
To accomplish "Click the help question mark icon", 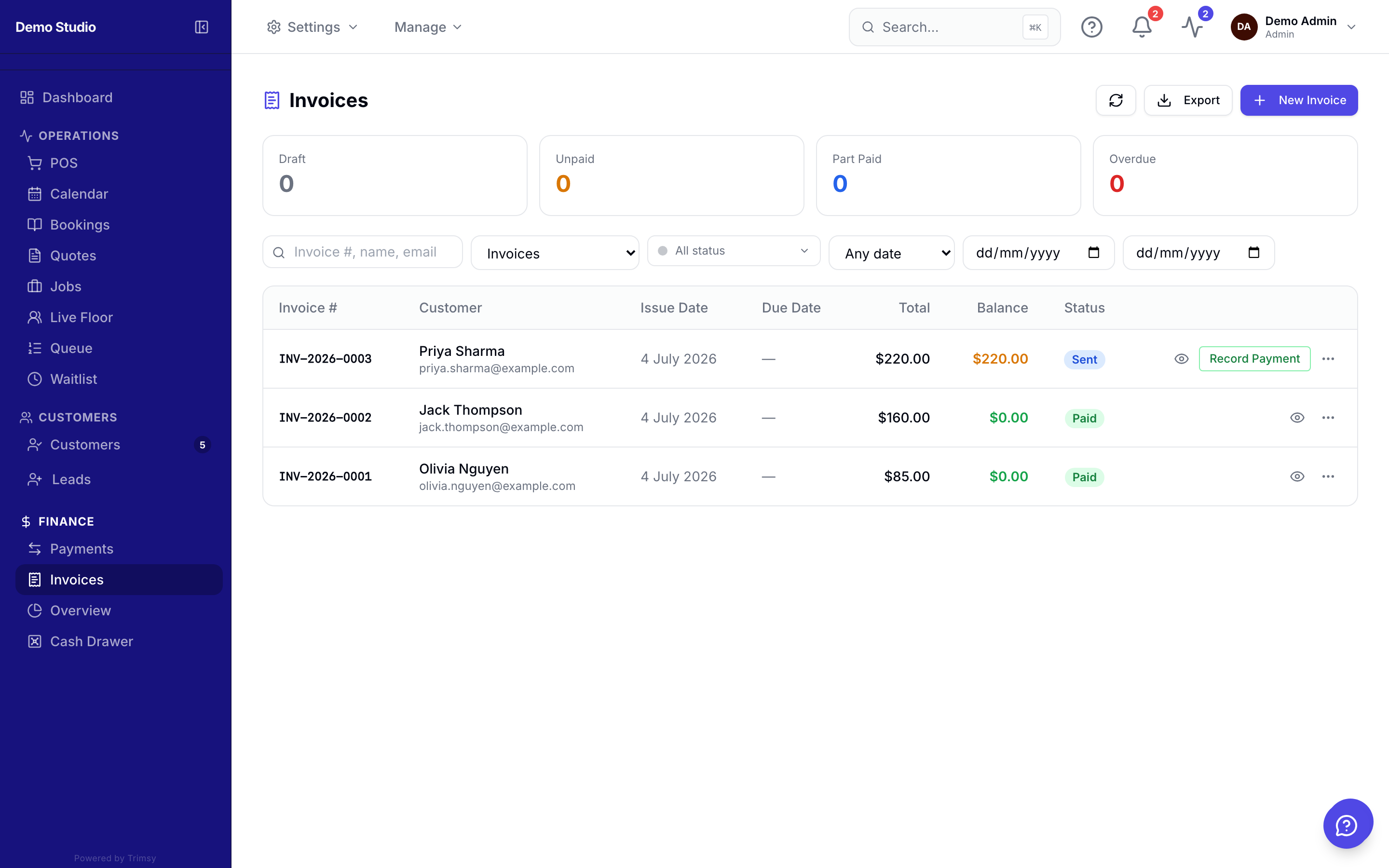I will [x=1091, y=27].
